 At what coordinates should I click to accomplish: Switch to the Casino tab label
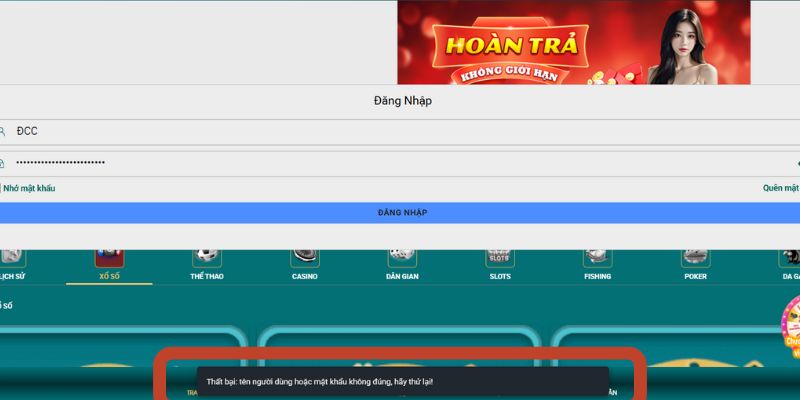[305, 276]
